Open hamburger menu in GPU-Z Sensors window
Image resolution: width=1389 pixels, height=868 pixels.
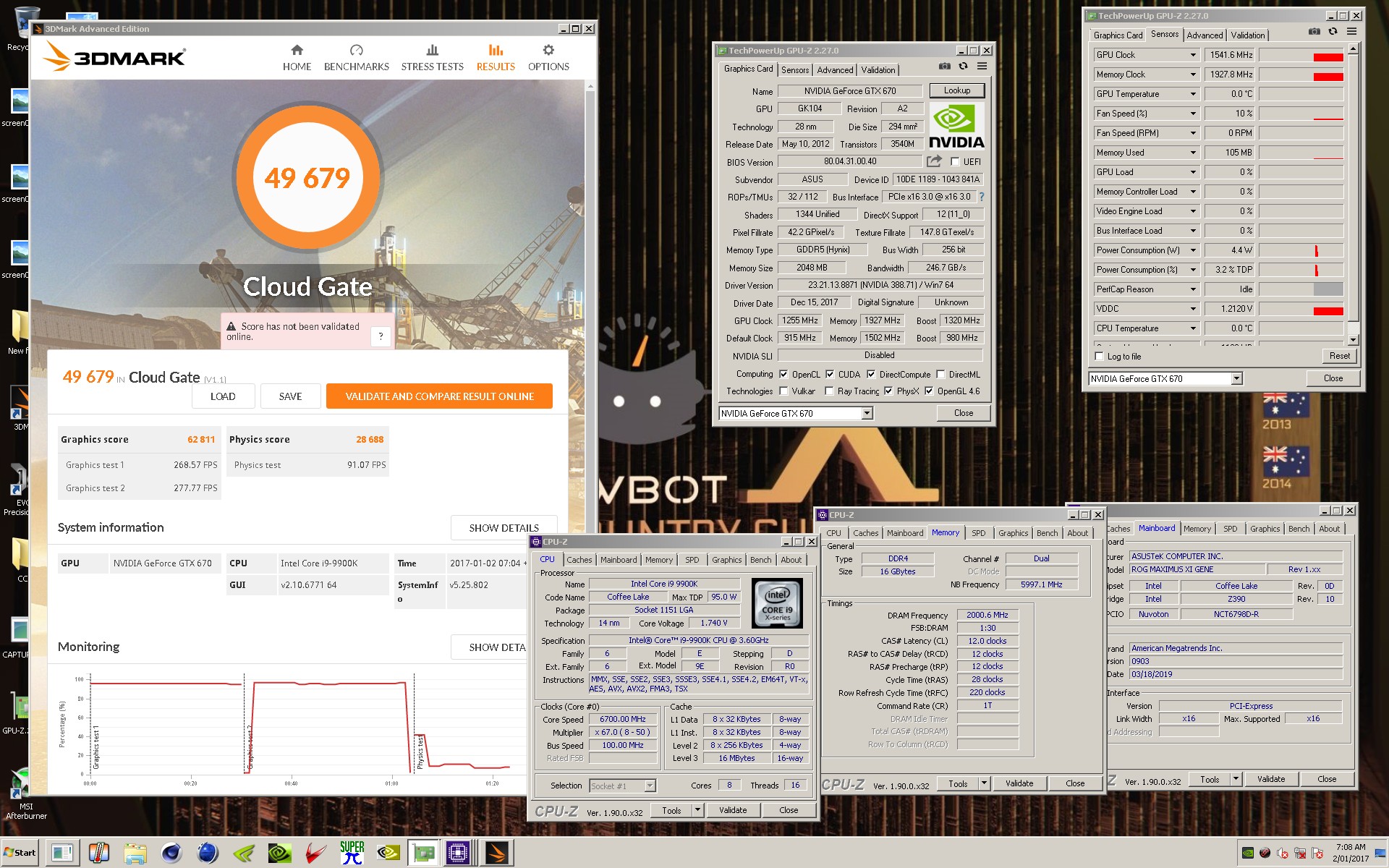[x=1351, y=31]
